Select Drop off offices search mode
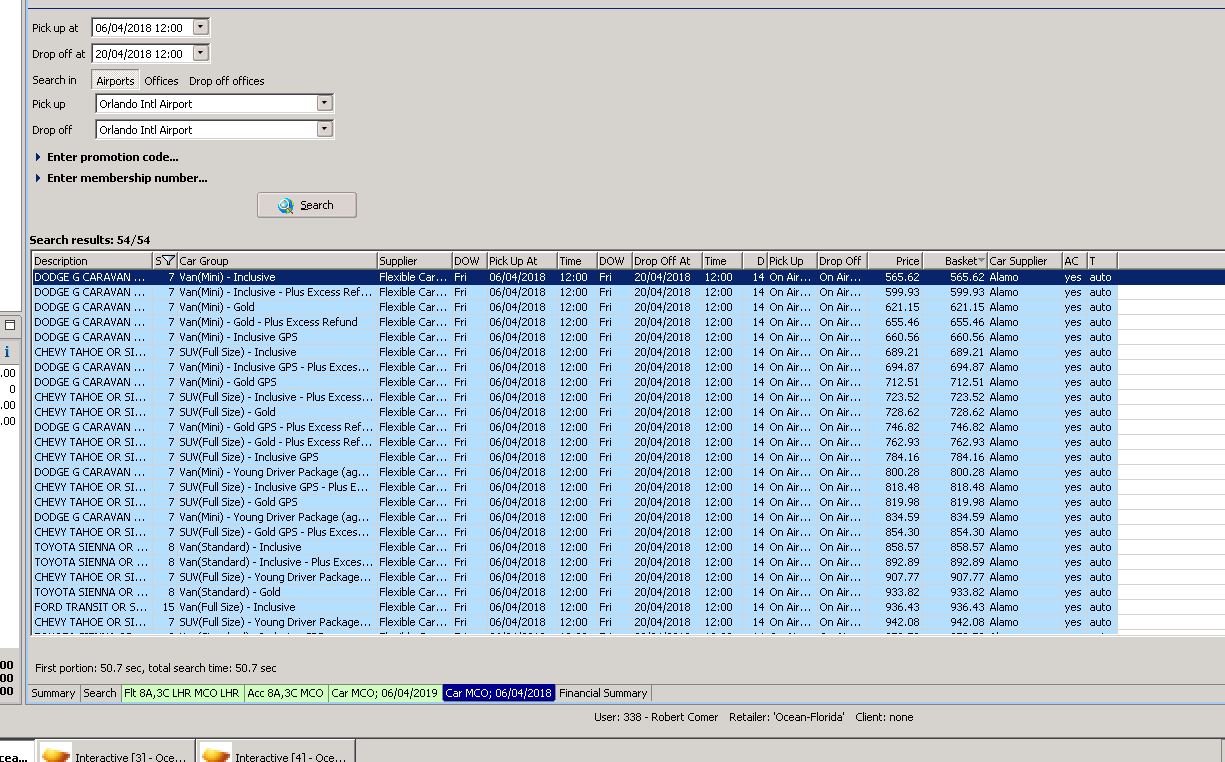Image resolution: width=1225 pixels, height=762 pixels. pyautogui.click(x=227, y=81)
